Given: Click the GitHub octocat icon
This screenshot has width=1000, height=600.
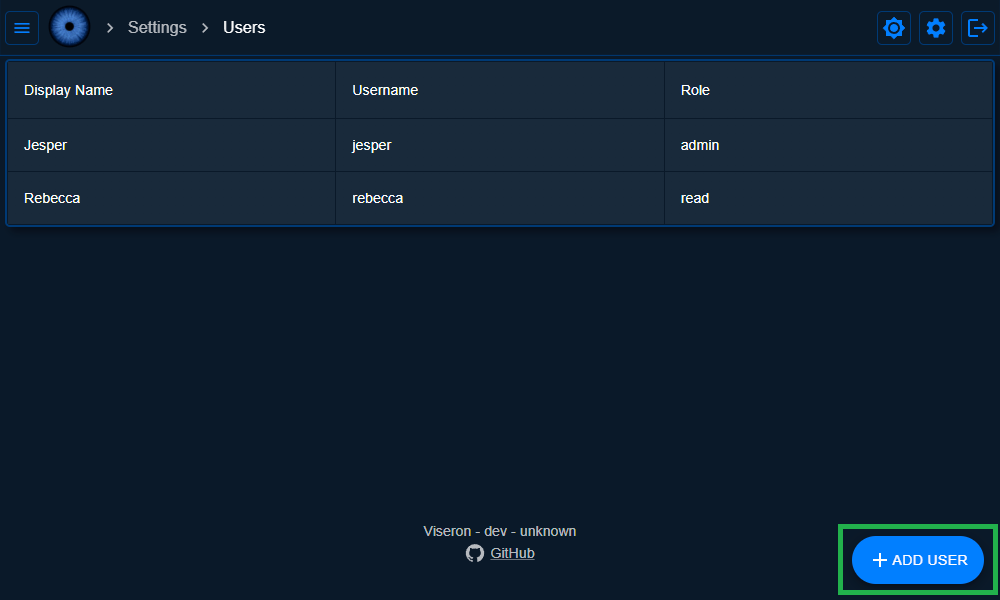Looking at the screenshot, I should point(475,553).
